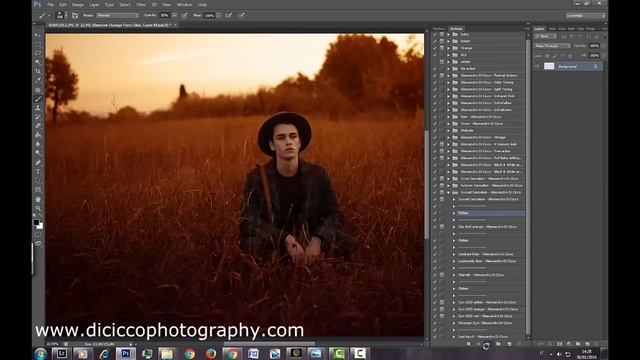640x360 pixels.
Task: Switch to the History panel tab
Action: (x=439, y=29)
